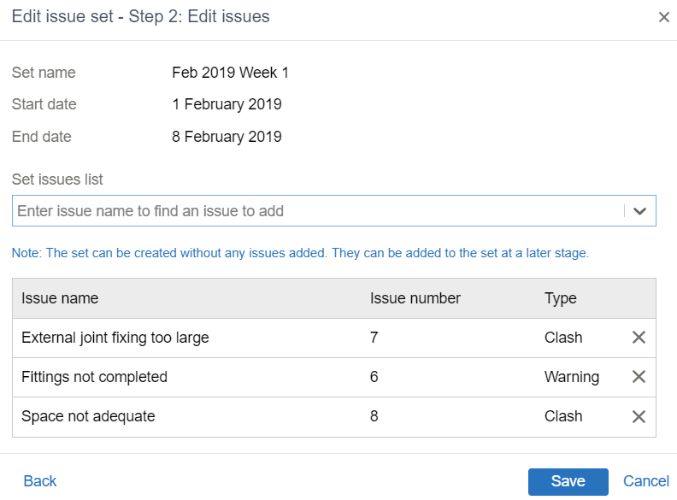Remove Fittings not completed issue from set
The width and height of the screenshot is (677, 500).
(639, 377)
